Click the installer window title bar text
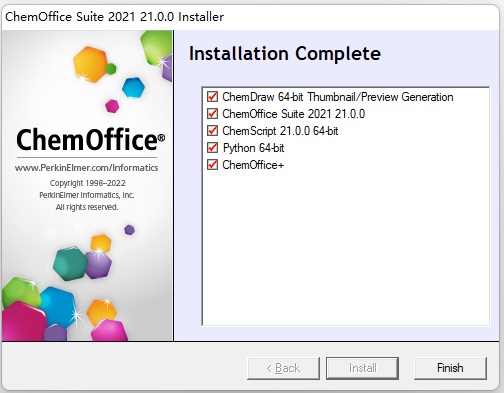The image size is (504, 393). pos(114,17)
